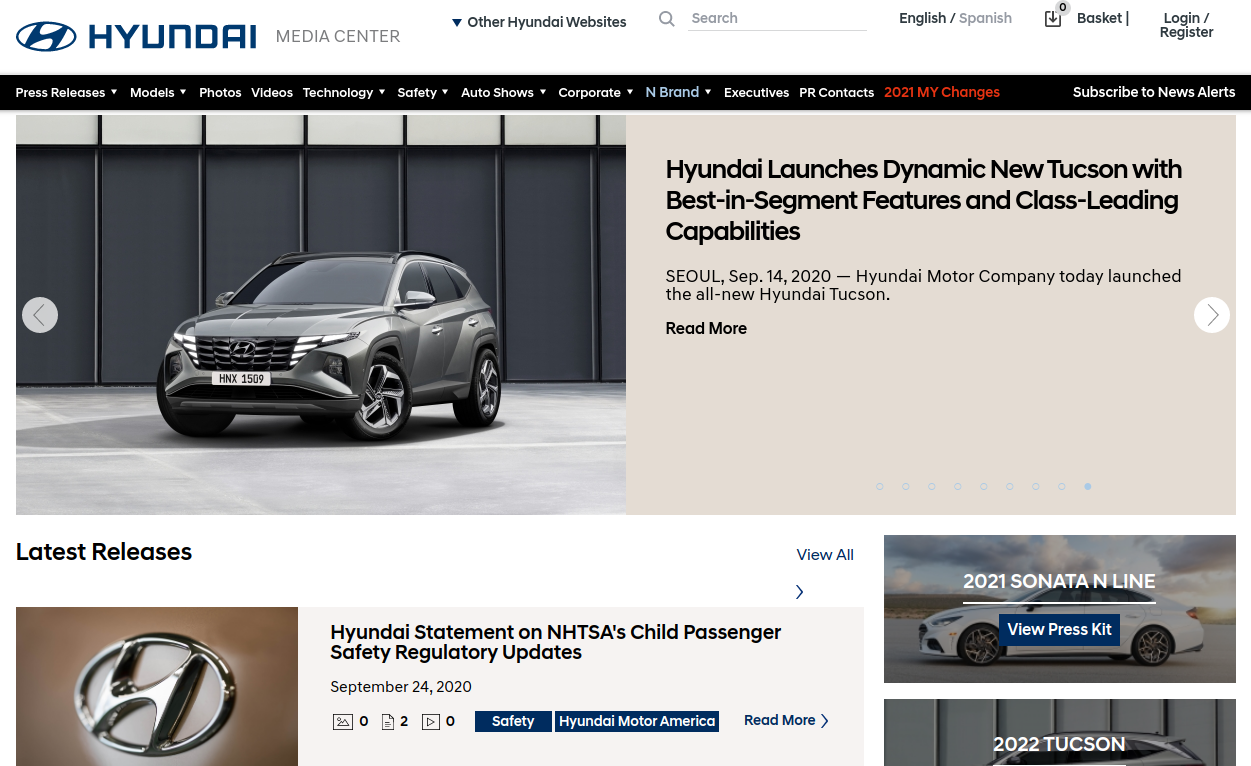This screenshot has height=766, width=1251.
Task: Click View Press Kit for Sonata N Line
Action: (1059, 630)
